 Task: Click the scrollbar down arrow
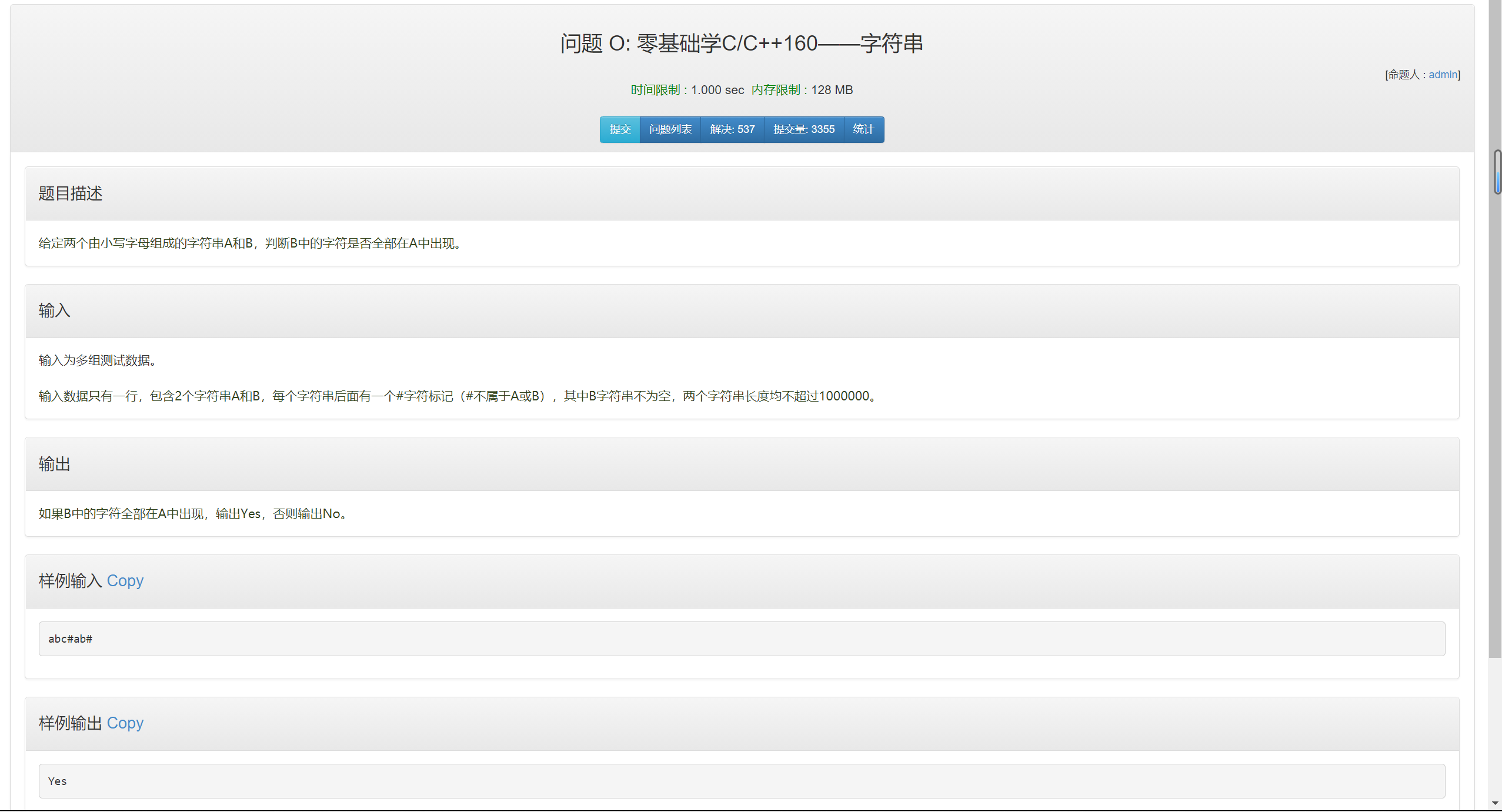click(1495, 803)
